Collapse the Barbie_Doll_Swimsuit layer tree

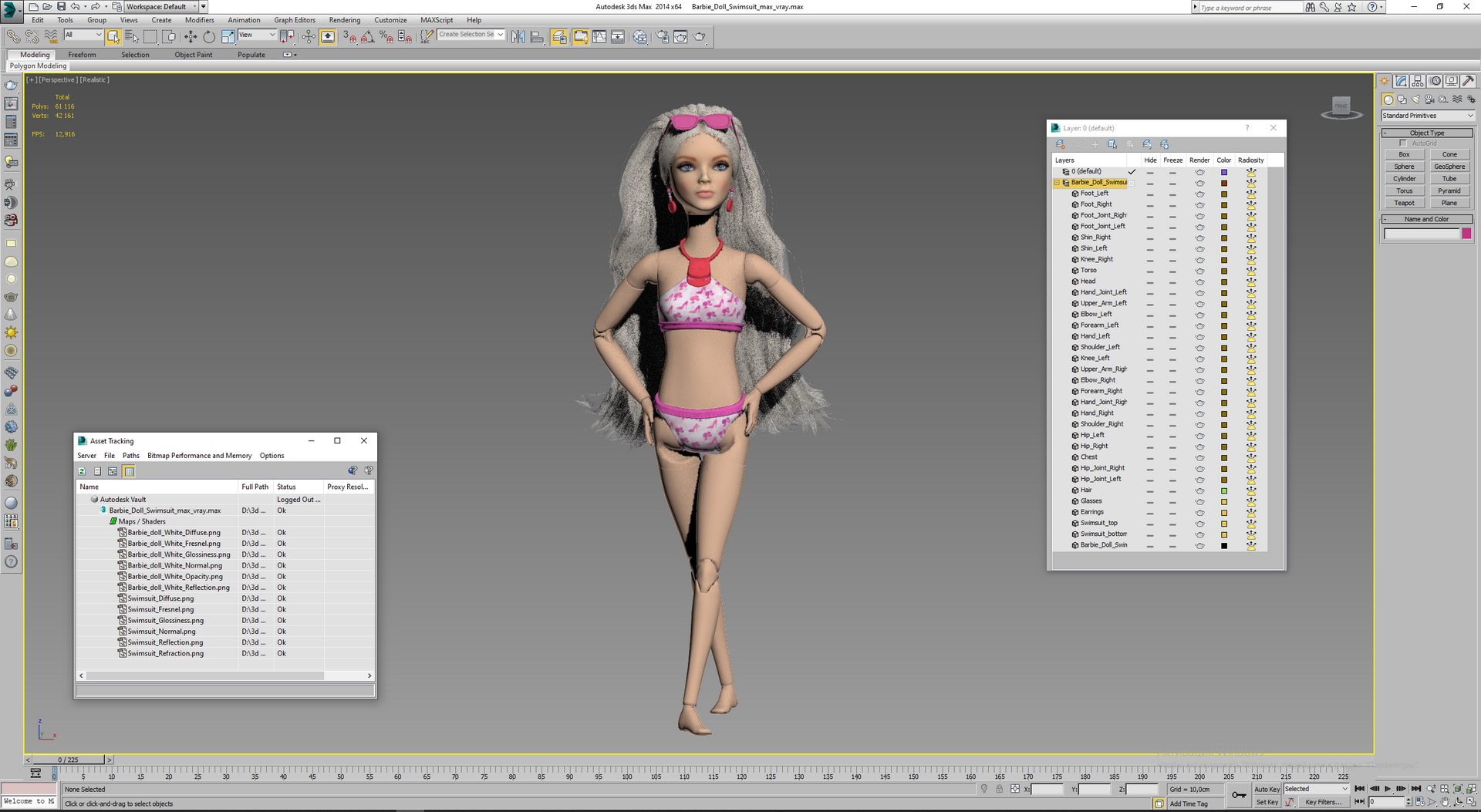click(x=1057, y=183)
